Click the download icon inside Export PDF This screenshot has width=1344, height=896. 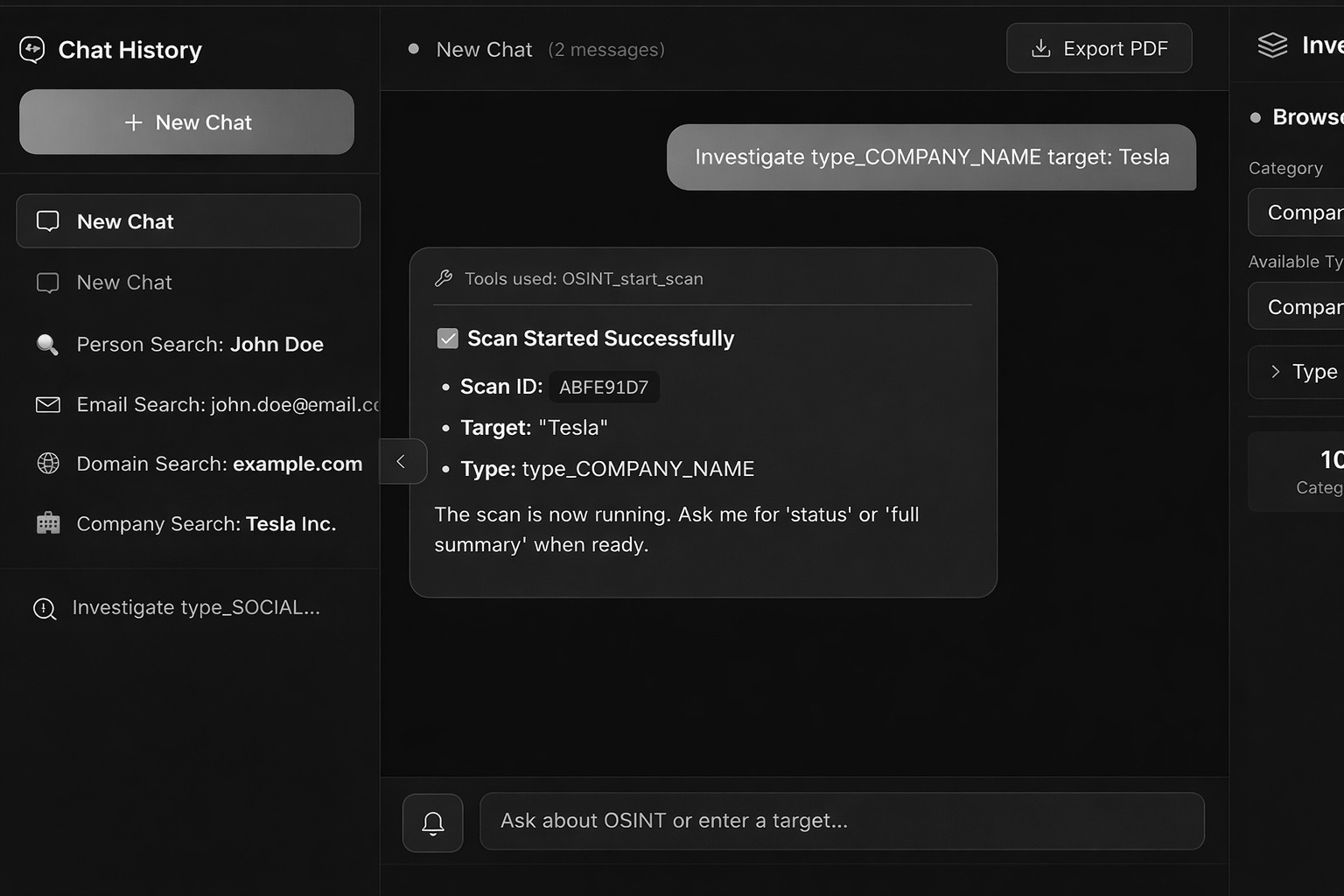[x=1041, y=48]
